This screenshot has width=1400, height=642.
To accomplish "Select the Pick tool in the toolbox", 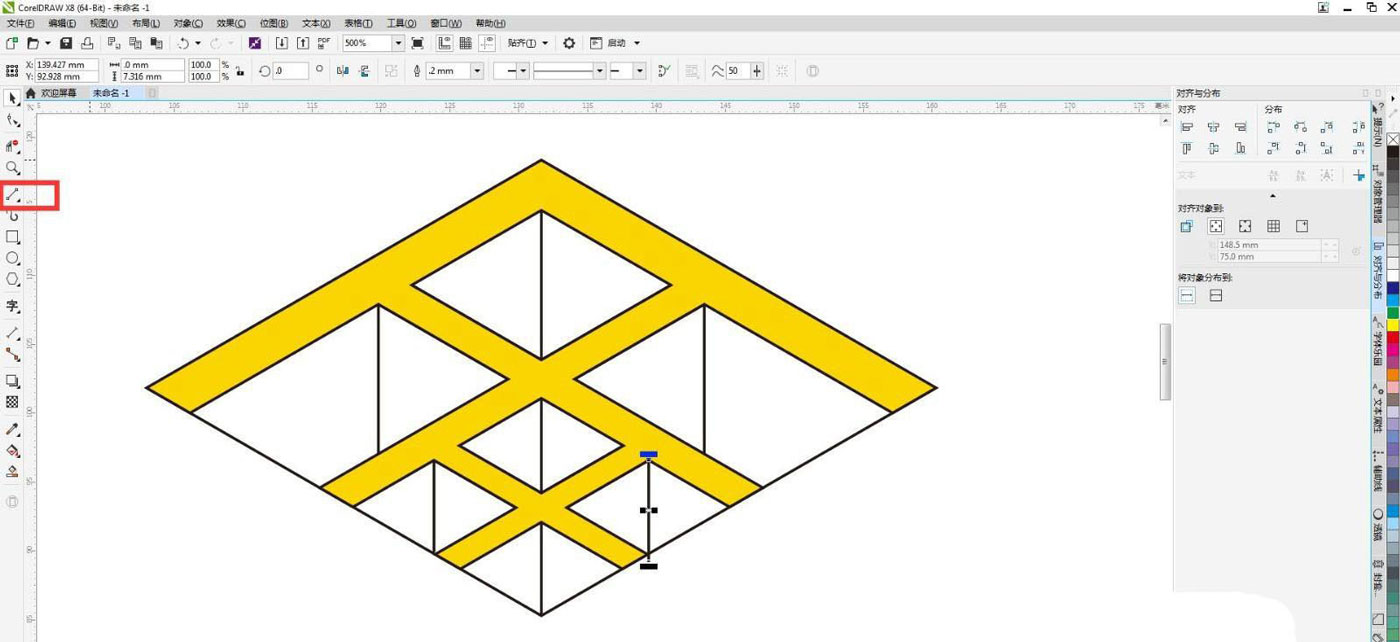I will click(x=12, y=98).
